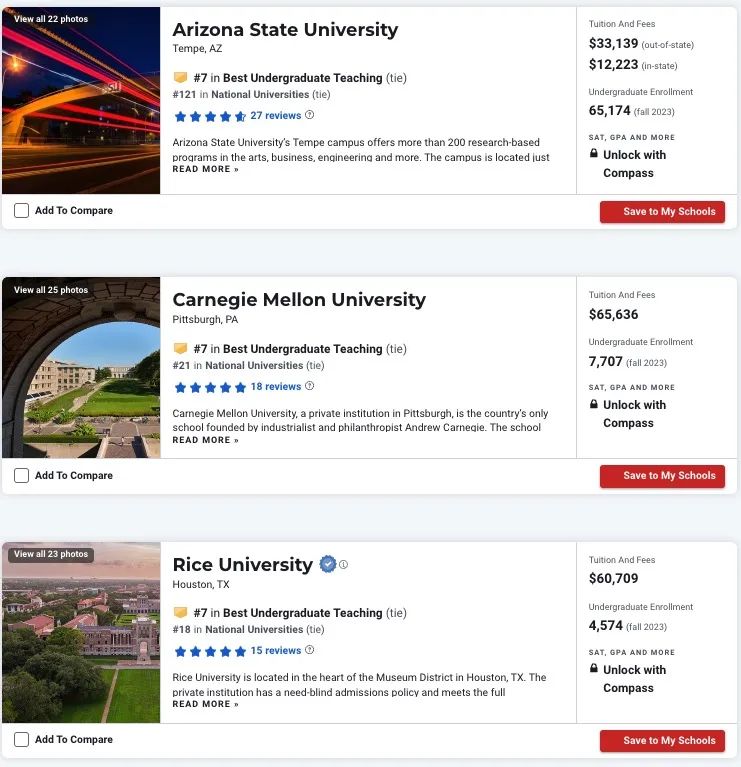
Task: Save Rice University to My Schools
Action: click(x=662, y=741)
